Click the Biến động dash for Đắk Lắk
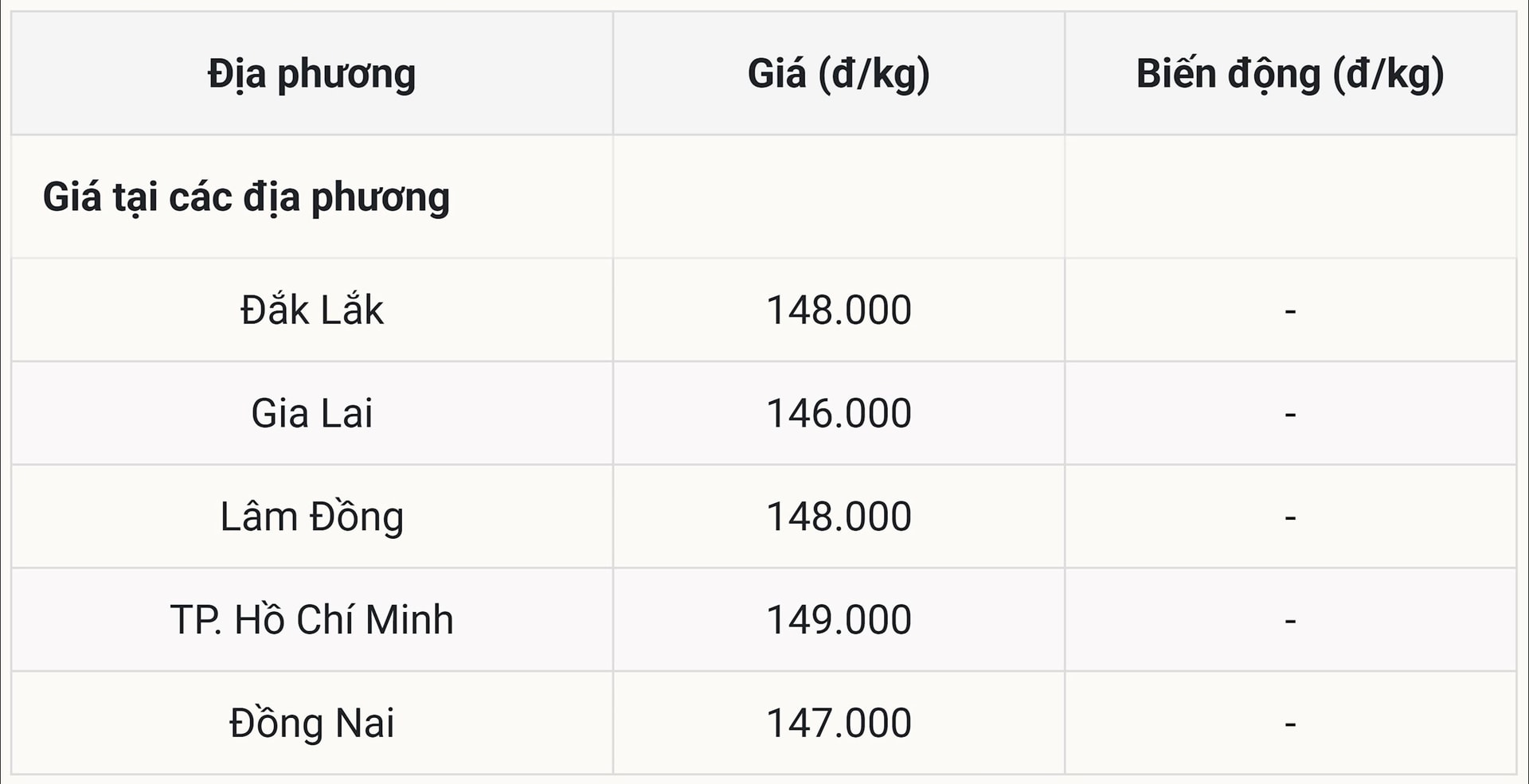 click(x=1290, y=310)
